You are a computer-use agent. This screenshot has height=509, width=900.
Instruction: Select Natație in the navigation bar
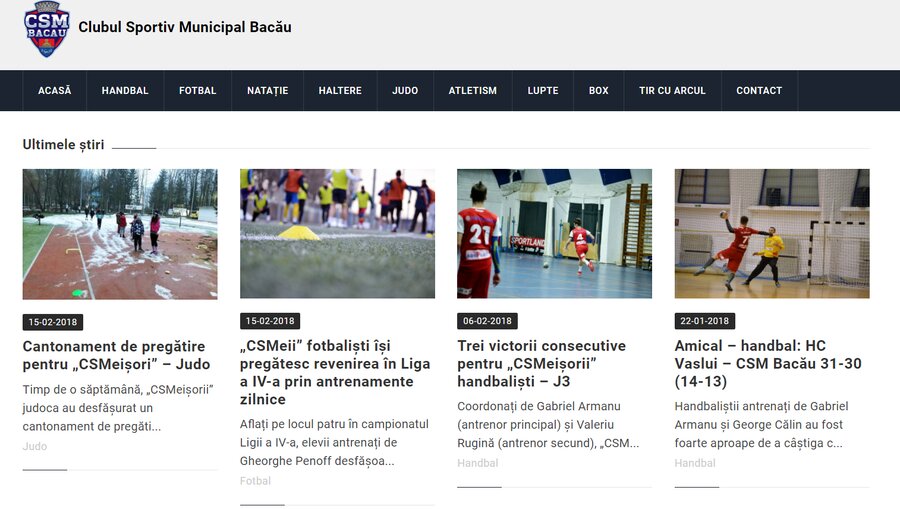267,91
